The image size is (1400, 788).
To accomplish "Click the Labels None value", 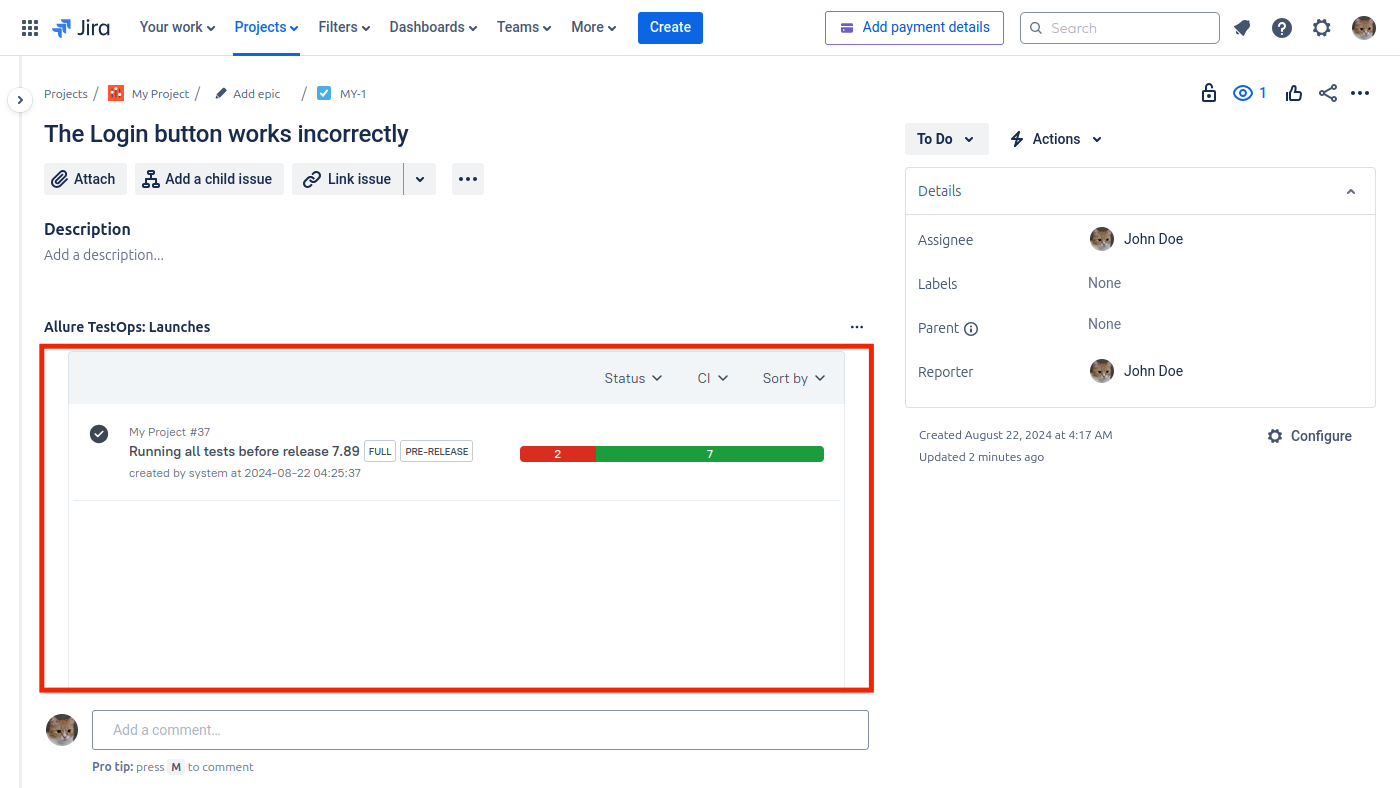I will (1104, 283).
